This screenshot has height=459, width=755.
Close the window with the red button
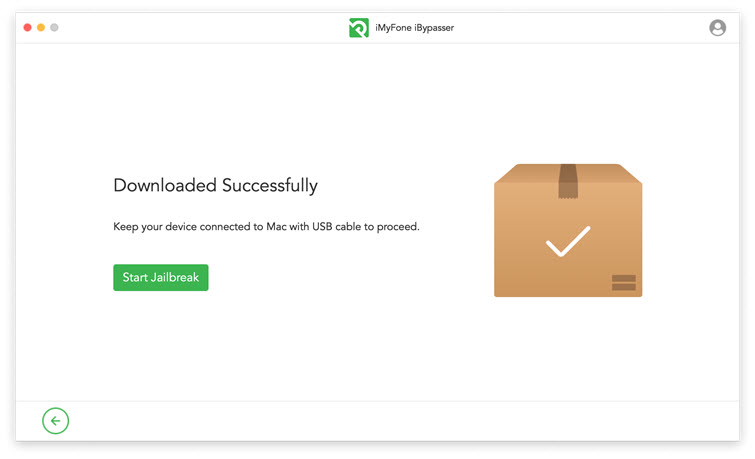click(x=27, y=27)
